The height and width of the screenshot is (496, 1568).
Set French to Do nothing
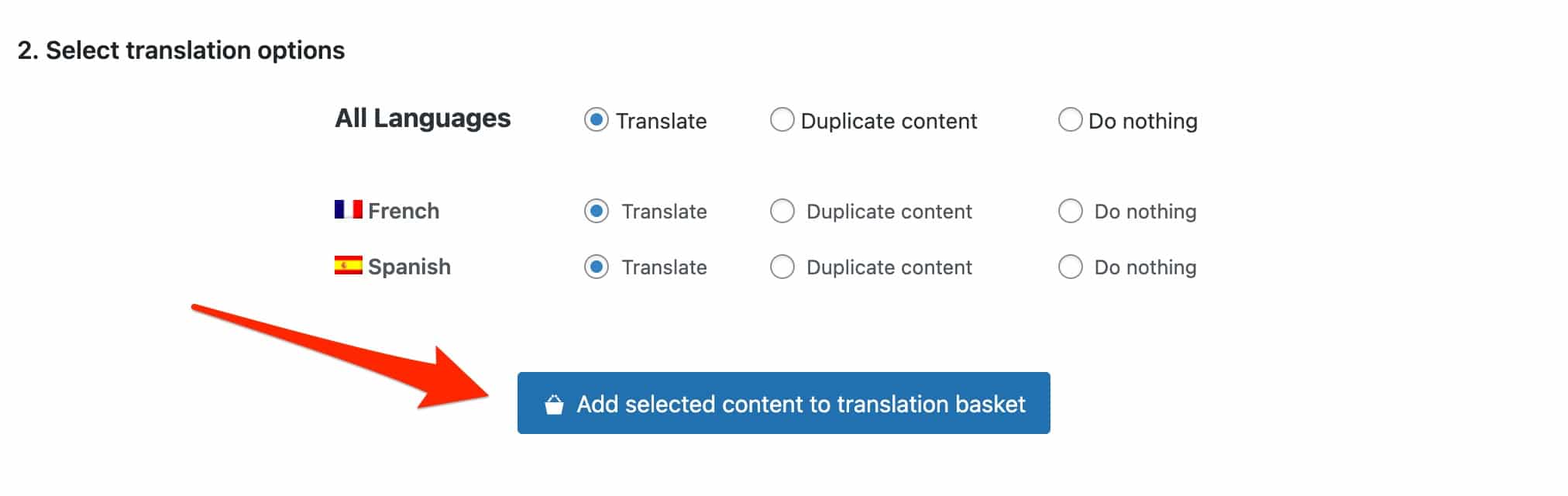(x=1071, y=210)
